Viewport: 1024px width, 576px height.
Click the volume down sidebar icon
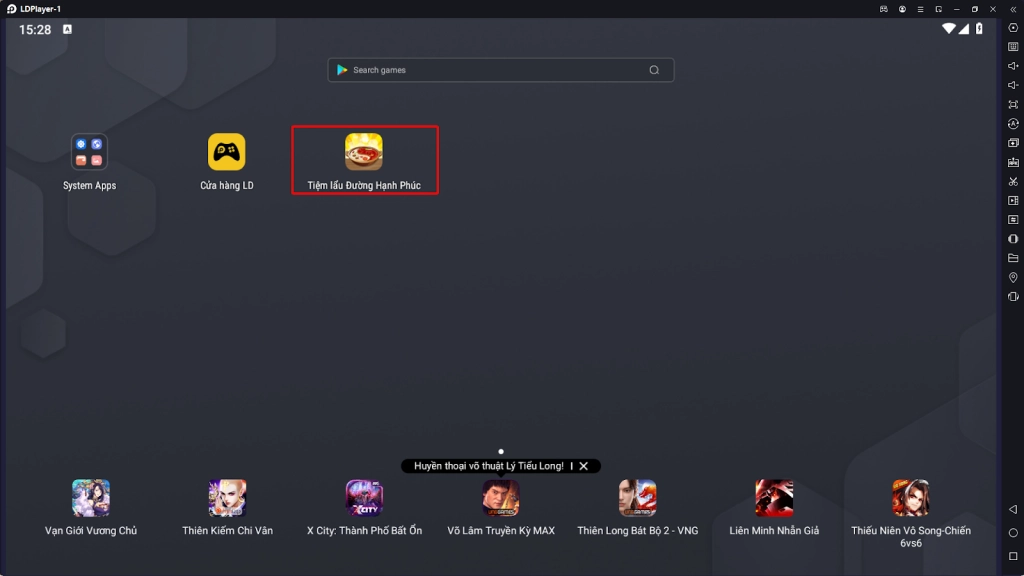tap(1013, 85)
